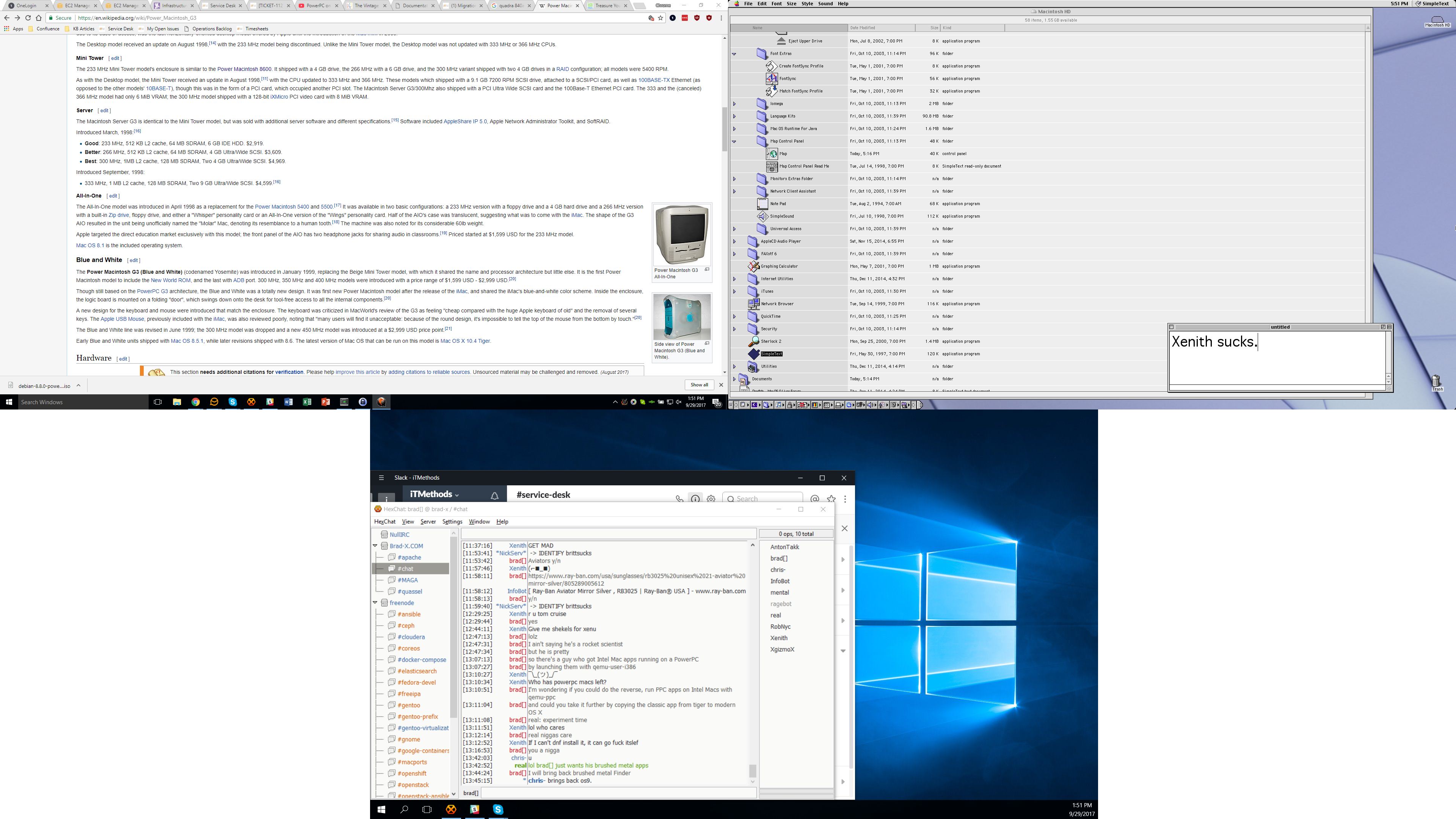Image resolution: width=1456 pixels, height=819 pixels.
Task: Expand the QuickTime folder
Action: [x=734, y=317]
